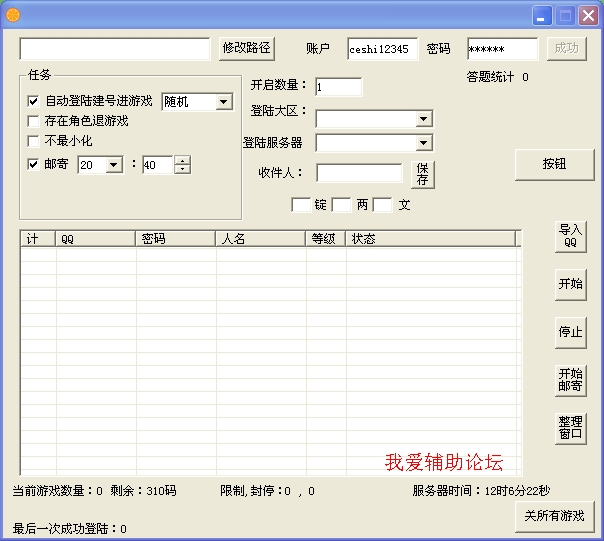Click the 答题统计 label text
604x541 pixels.
490,77
